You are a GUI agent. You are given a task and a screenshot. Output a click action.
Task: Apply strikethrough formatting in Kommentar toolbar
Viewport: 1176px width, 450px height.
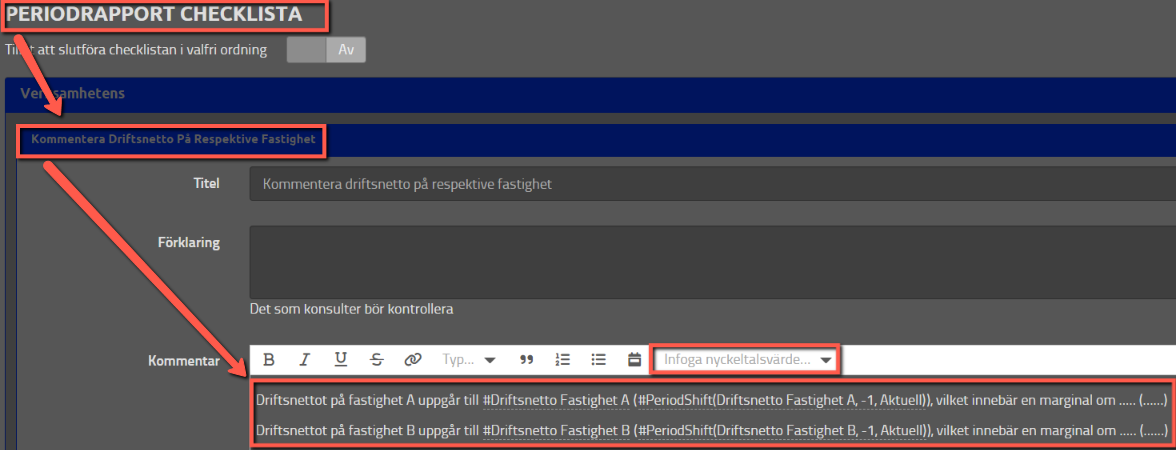376,359
